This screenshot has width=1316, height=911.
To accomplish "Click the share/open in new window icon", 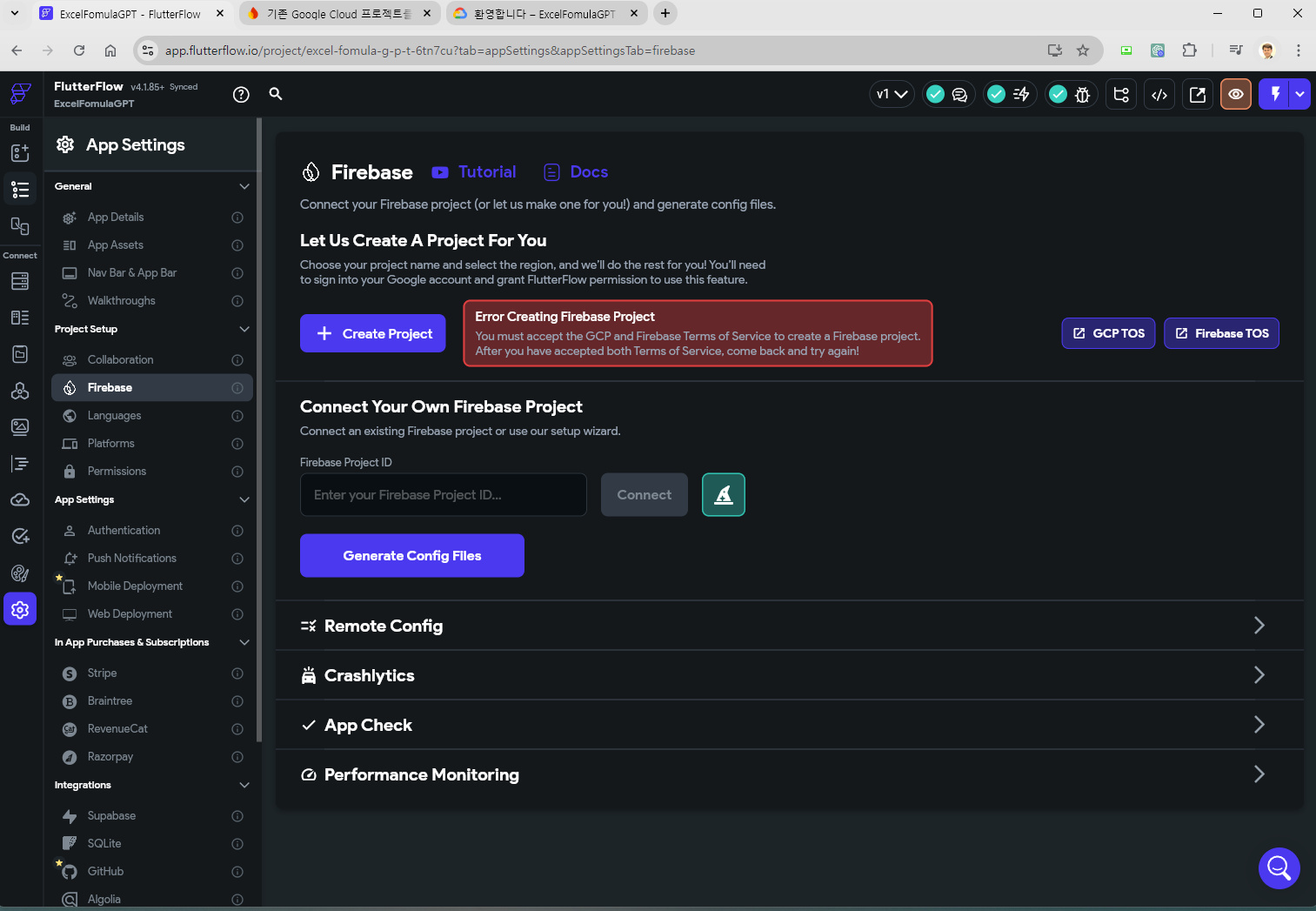I will 1198,94.
